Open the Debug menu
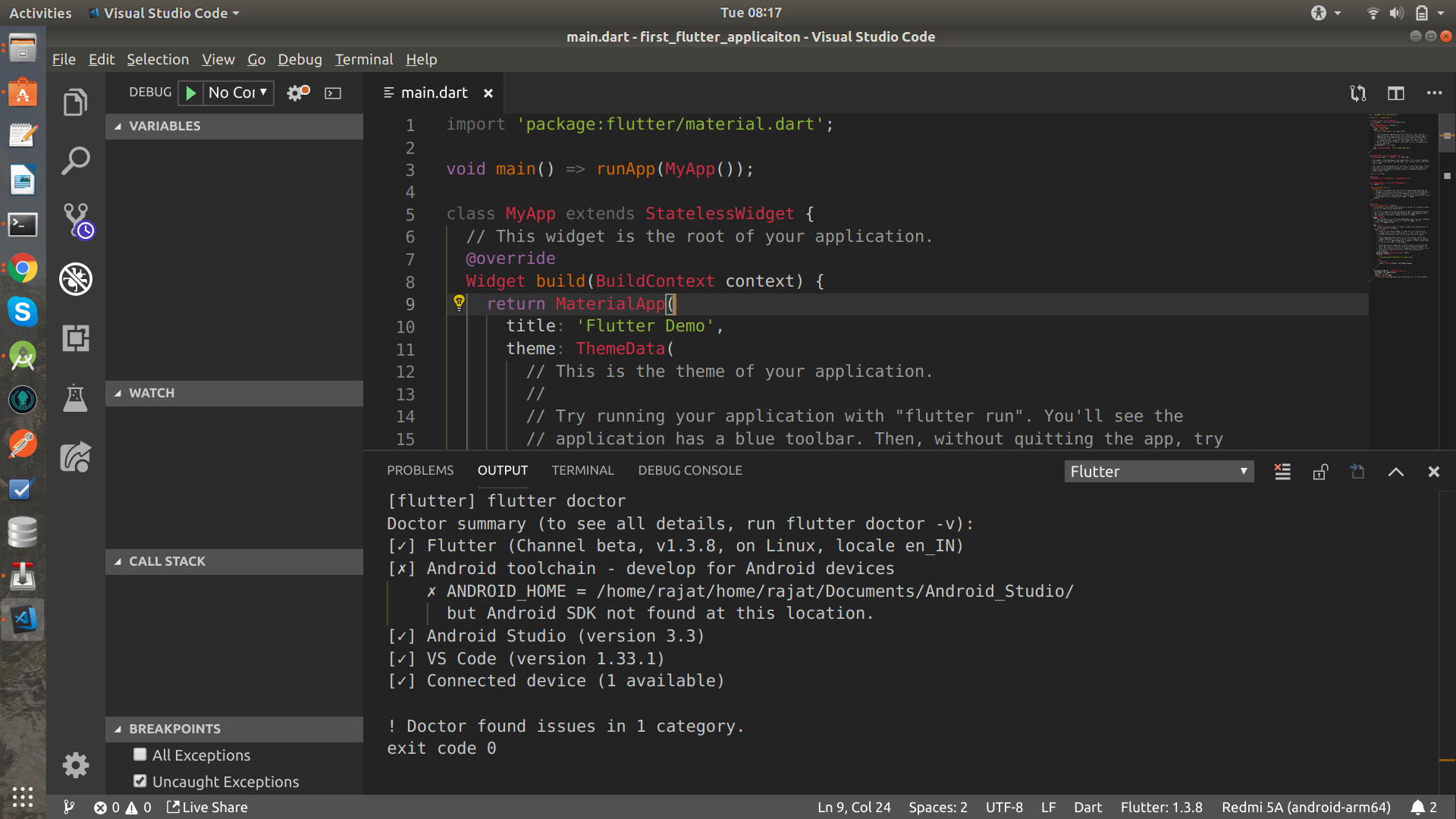 point(299,59)
